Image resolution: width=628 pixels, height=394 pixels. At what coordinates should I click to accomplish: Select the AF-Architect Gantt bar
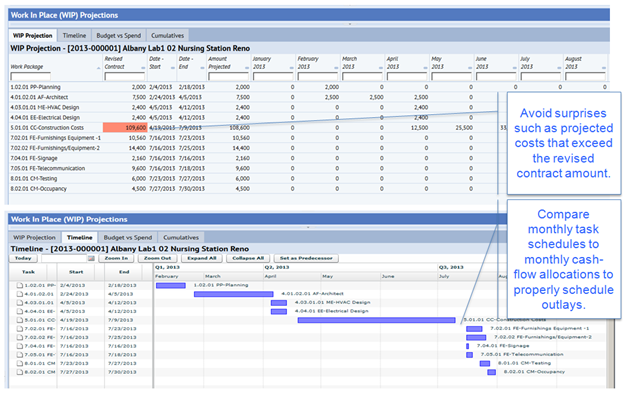233,294
